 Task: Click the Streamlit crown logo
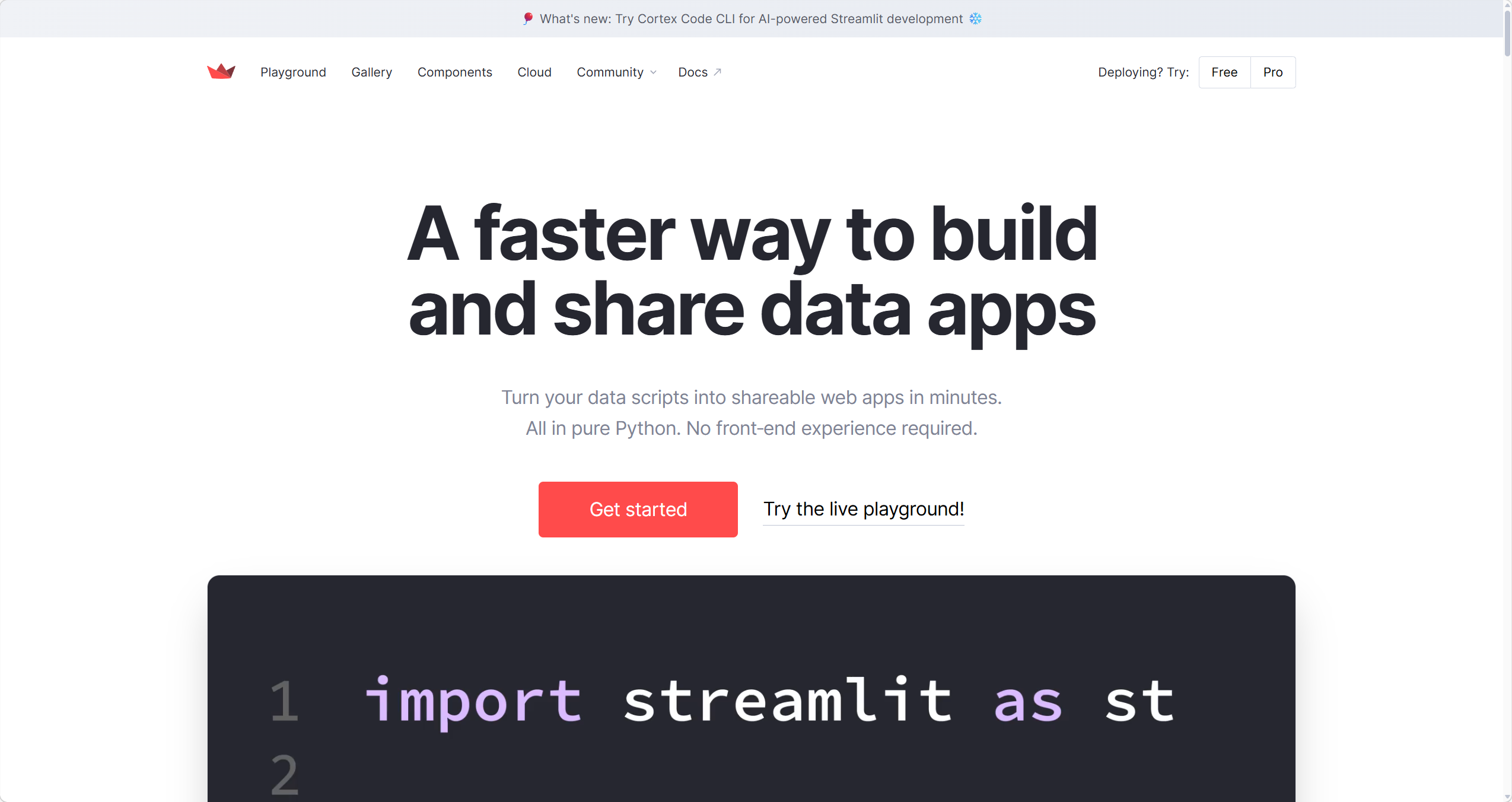[221, 72]
